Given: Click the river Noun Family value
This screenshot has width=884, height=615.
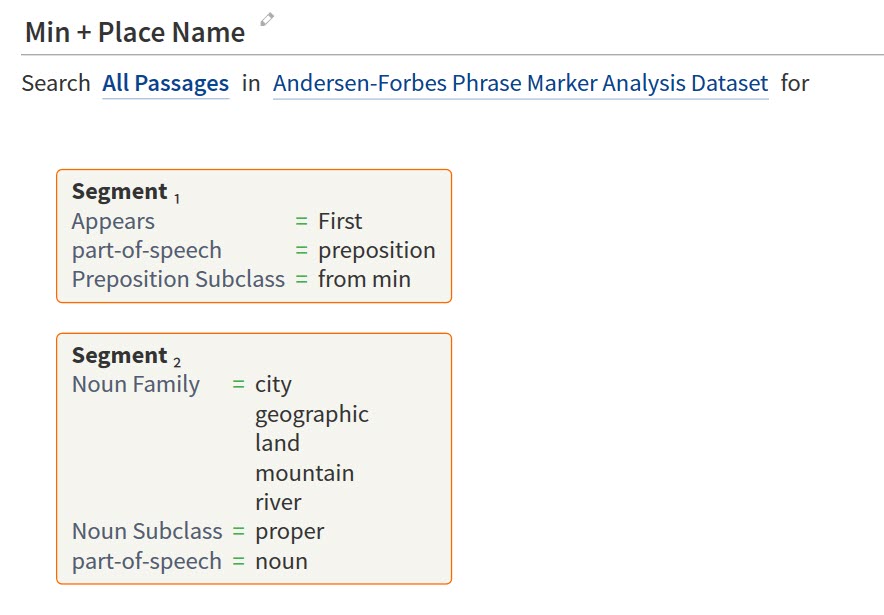Looking at the screenshot, I should tap(278, 502).
